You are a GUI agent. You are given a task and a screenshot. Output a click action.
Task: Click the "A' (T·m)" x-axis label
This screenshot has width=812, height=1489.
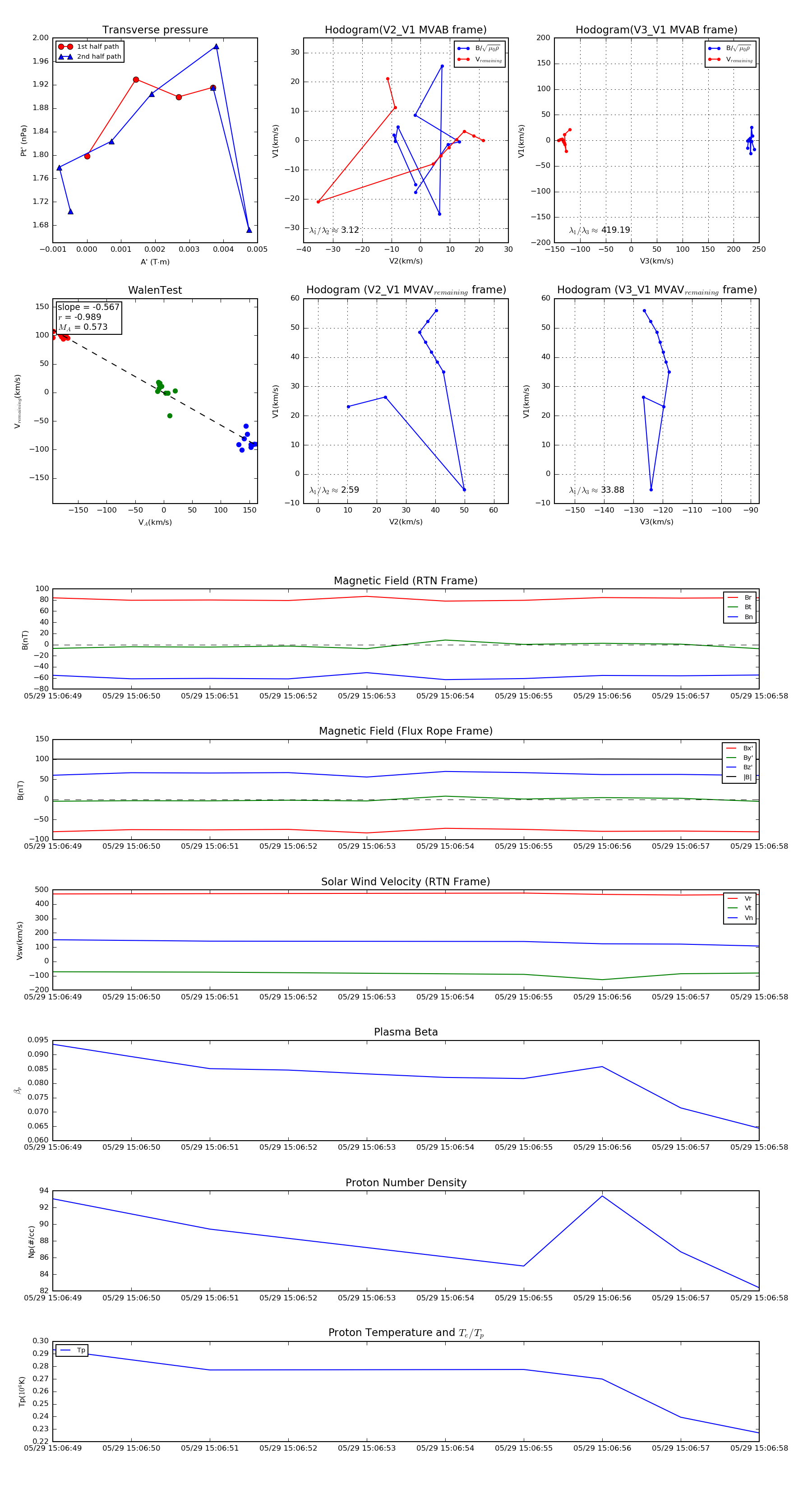(155, 262)
